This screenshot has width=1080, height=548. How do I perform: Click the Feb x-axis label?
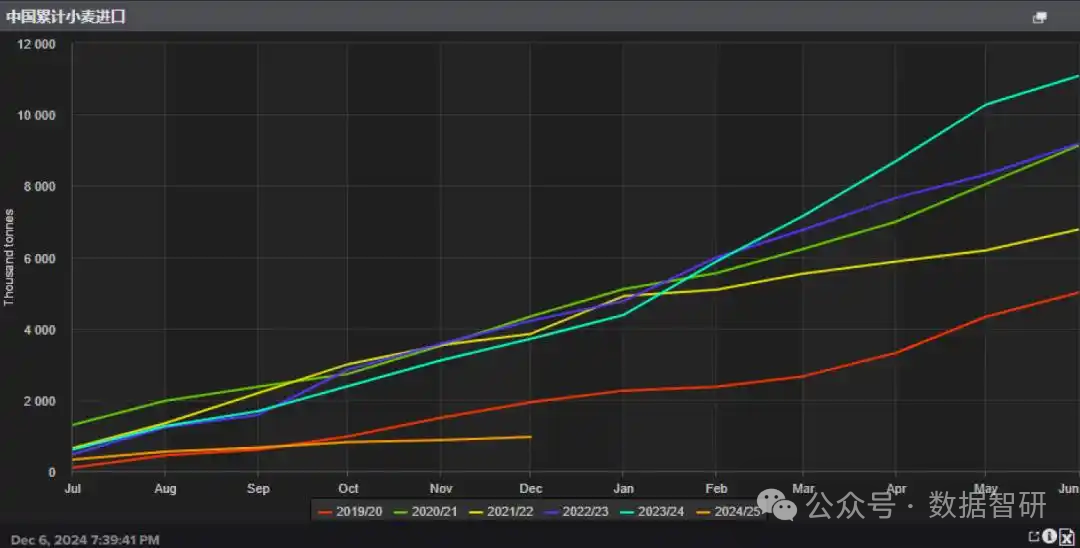tap(716, 488)
